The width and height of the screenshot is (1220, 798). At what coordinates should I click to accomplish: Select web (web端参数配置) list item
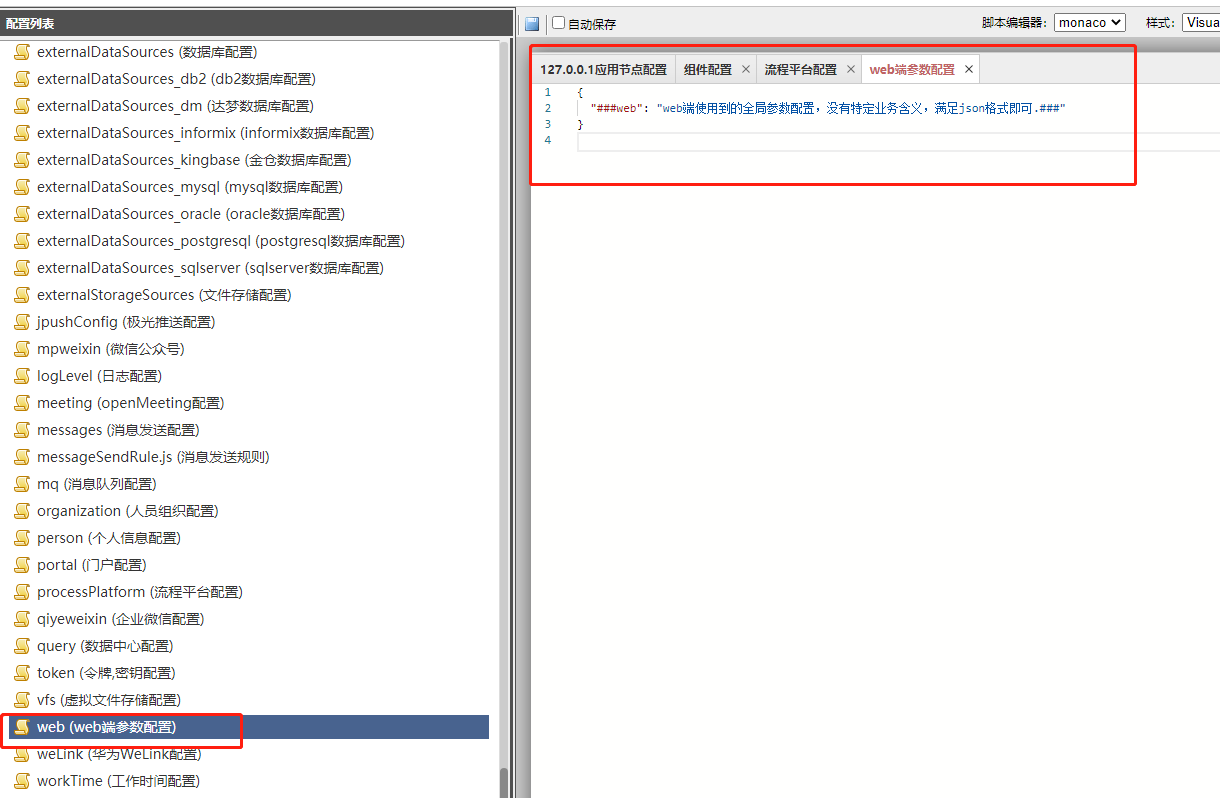(x=249, y=727)
